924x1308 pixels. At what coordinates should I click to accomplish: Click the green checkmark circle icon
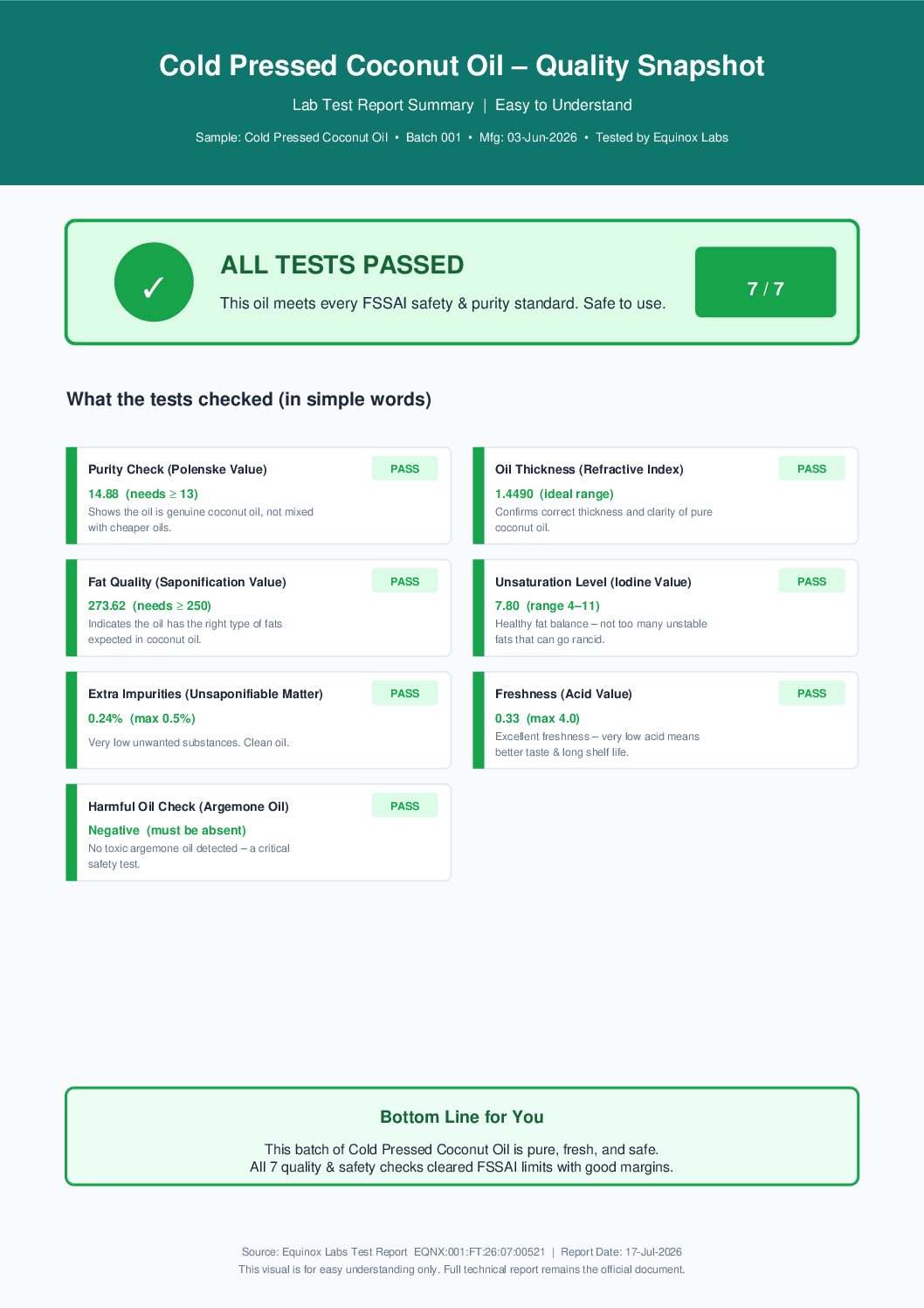154,282
